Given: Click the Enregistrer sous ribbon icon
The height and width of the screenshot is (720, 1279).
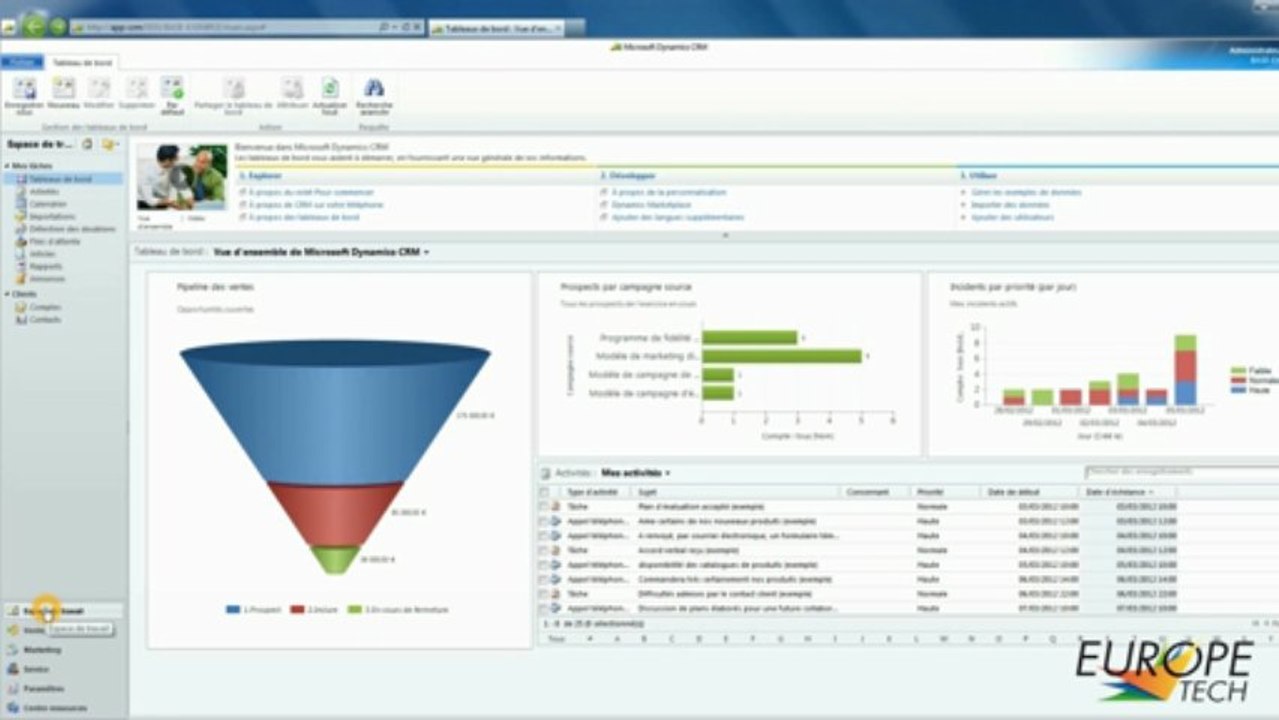Looking at the screenshot, I should point(24,88).
